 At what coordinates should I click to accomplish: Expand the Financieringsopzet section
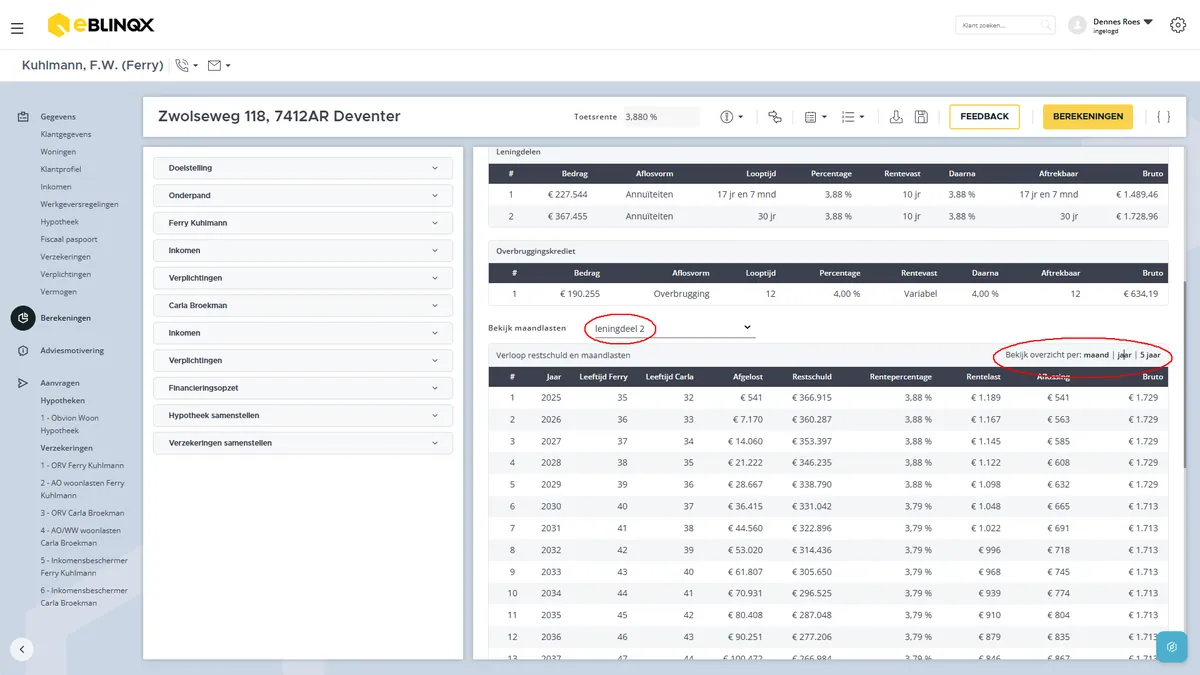[303, 388]
